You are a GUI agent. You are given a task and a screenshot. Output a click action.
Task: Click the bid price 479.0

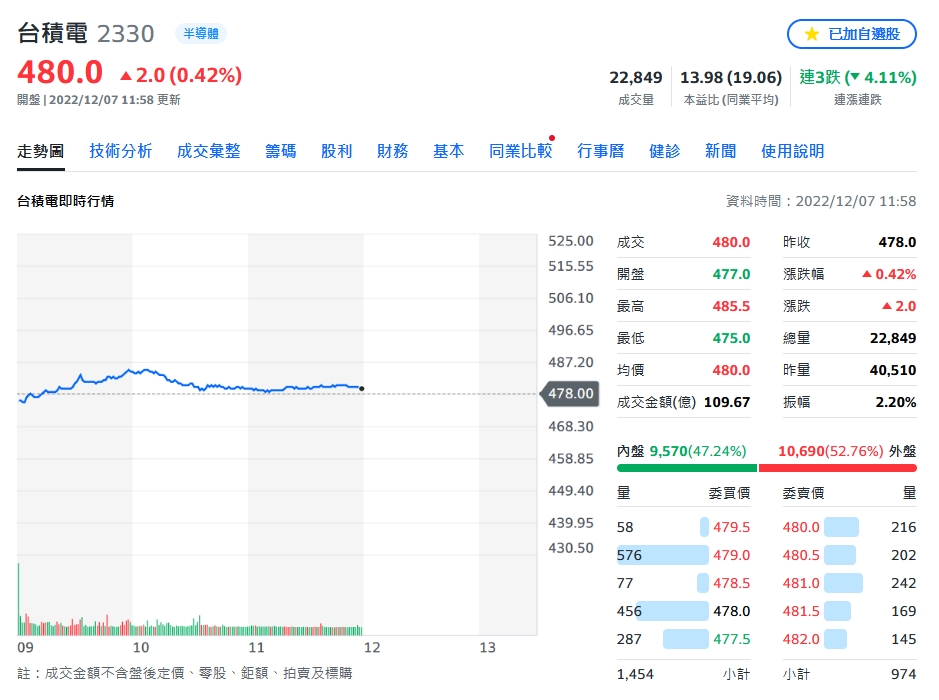[x=731, y=555]
